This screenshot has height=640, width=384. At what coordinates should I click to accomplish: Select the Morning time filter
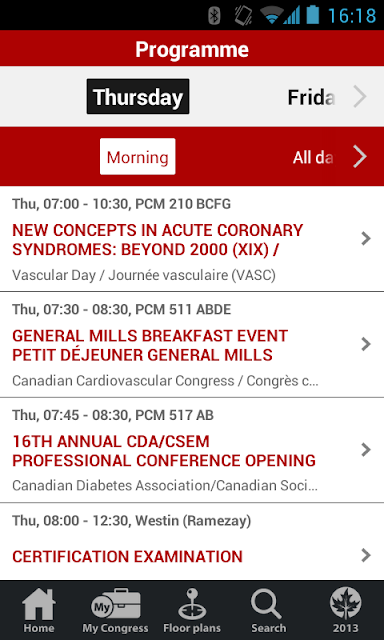138,157
